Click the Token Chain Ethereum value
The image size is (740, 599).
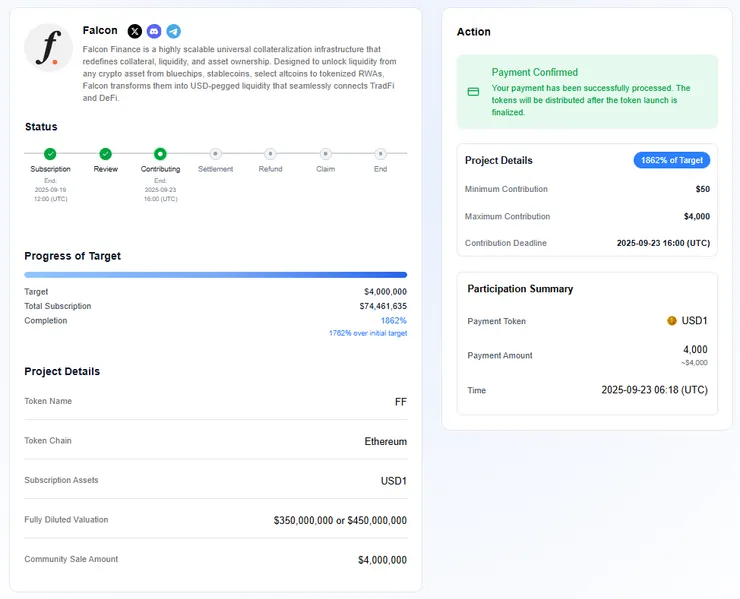(385, 441)
